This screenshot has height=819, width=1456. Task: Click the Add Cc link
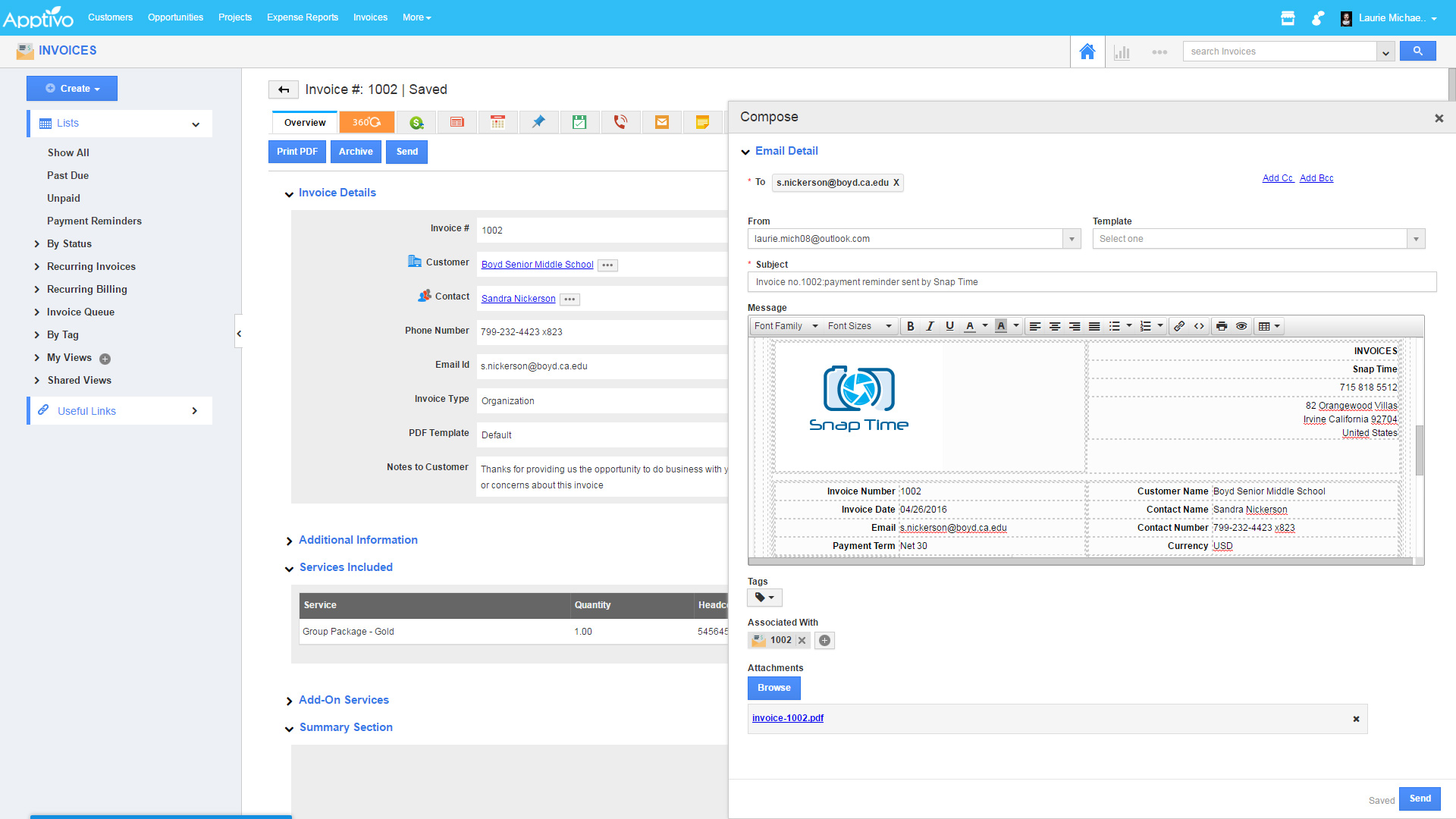point(1277,178)
